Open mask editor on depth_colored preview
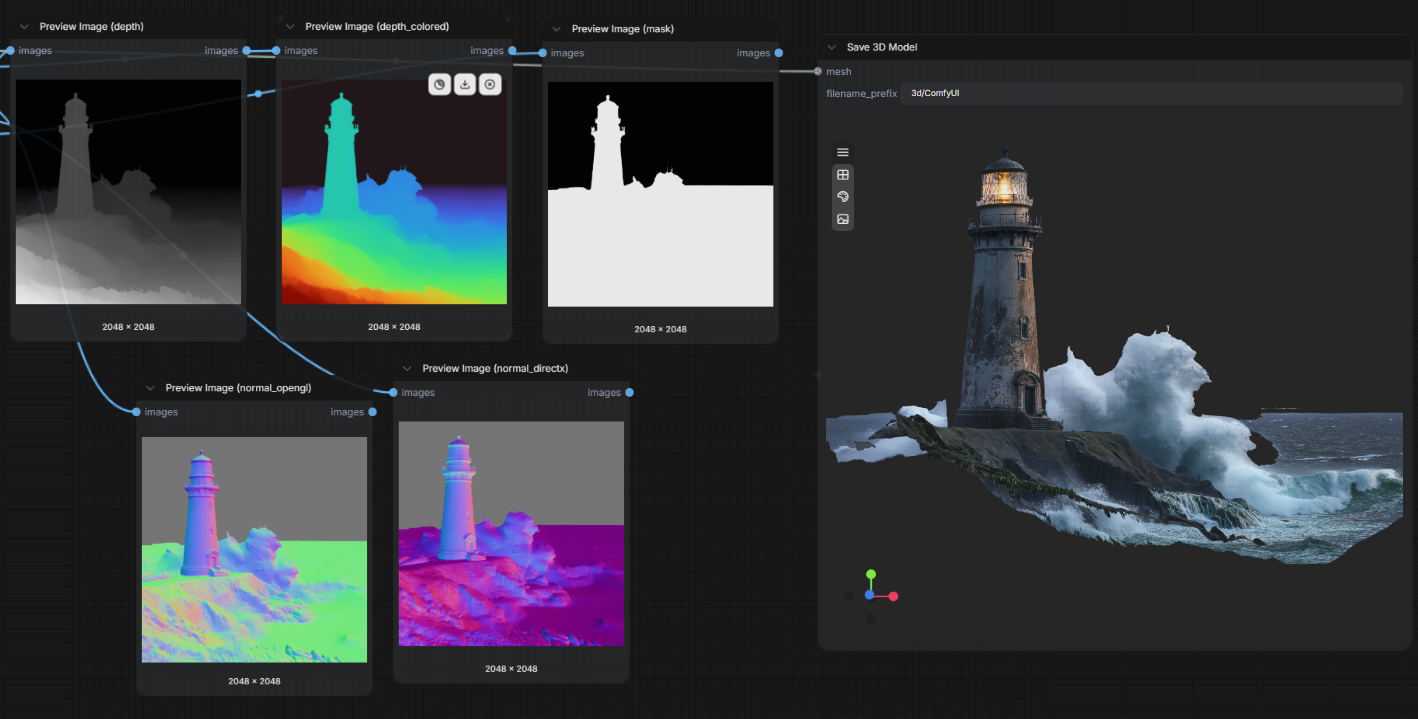The image size is (1418, 719). tap(440, 85)
